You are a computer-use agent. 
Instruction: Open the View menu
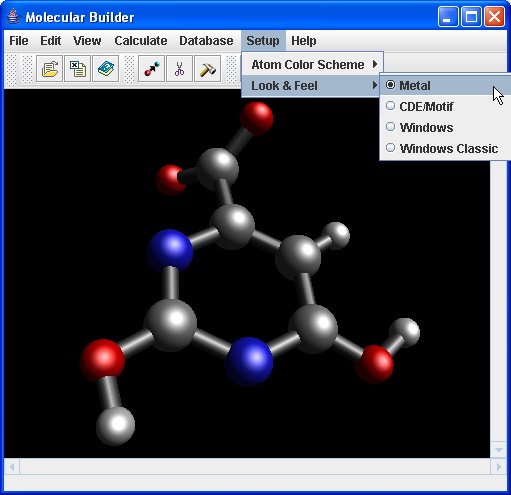coord(87,41)
